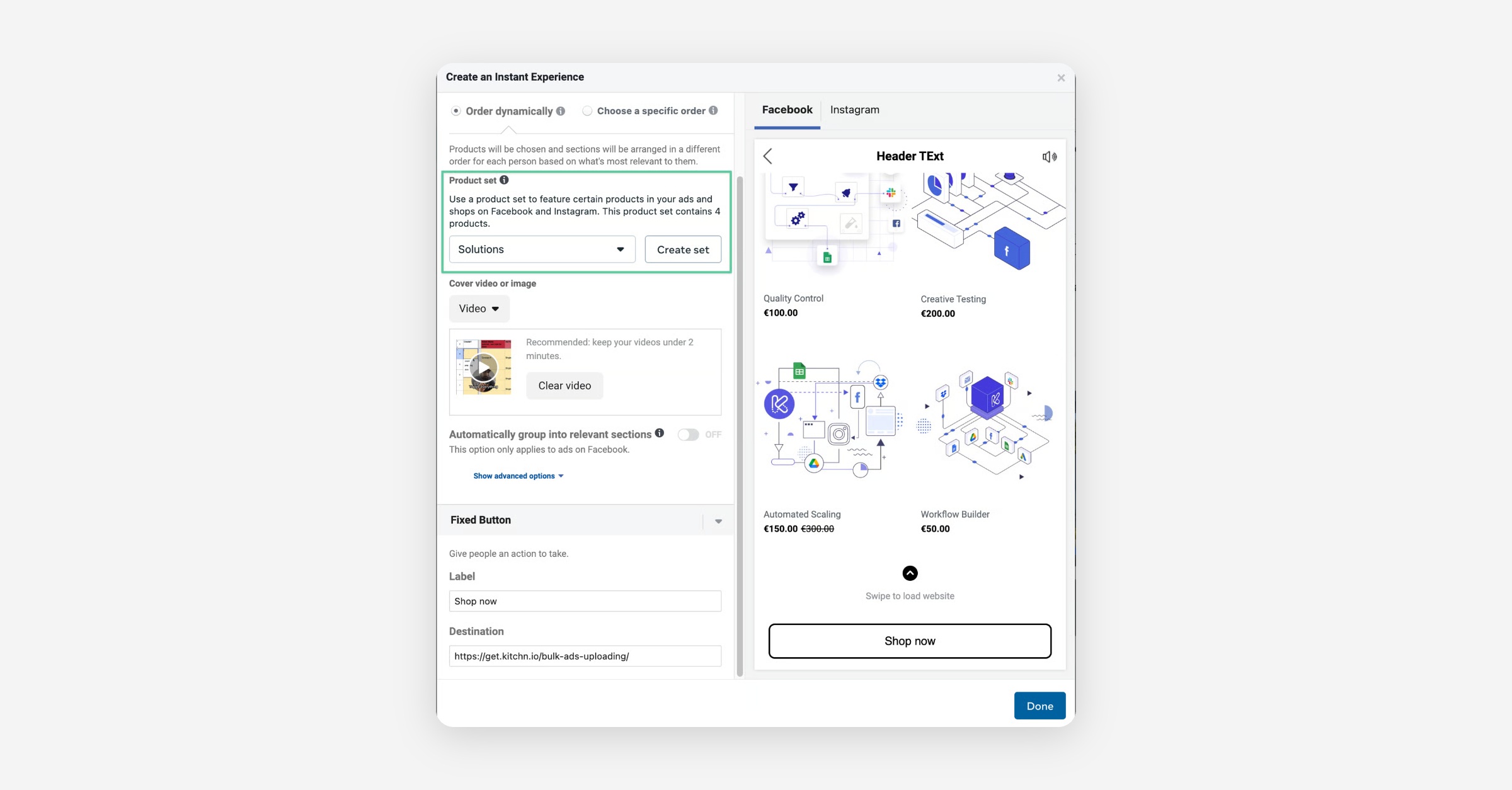This screenshot has width=1512, height=790.
Task: Click the preview back arrow icon
Action: pyautogui.click(x=767, y=156)
